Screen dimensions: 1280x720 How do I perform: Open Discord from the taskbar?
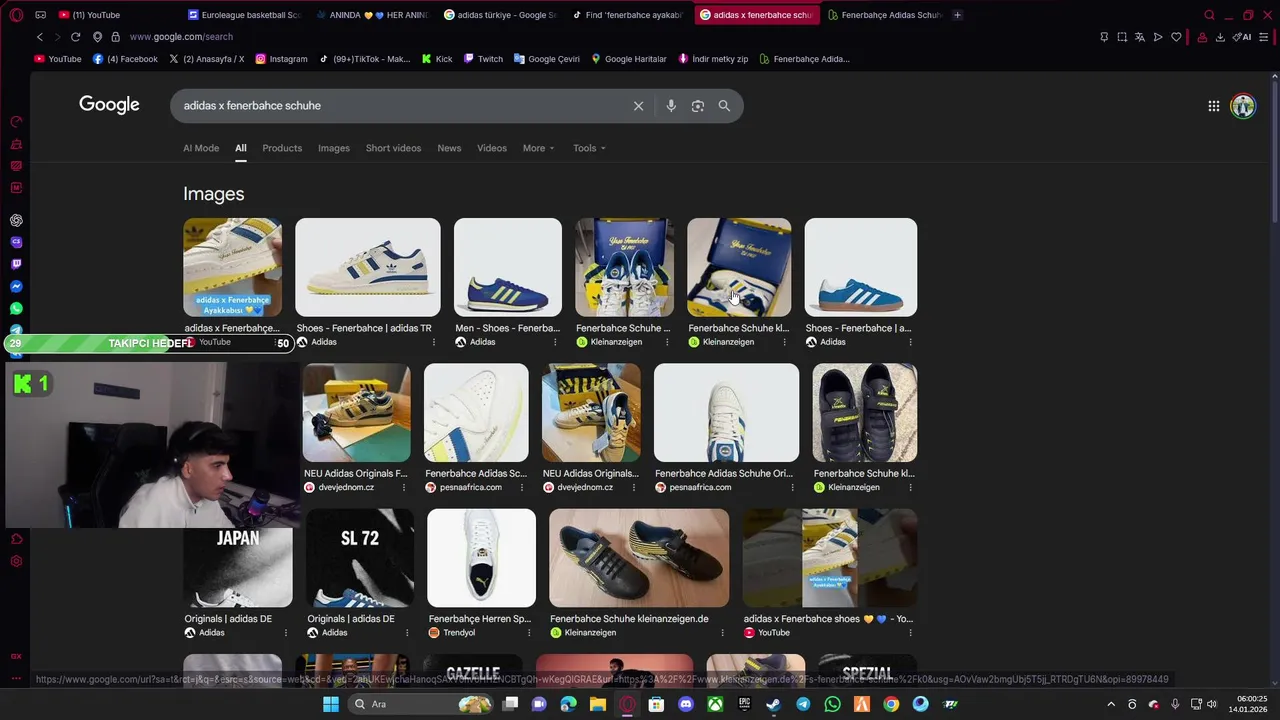tap(686, 704)
